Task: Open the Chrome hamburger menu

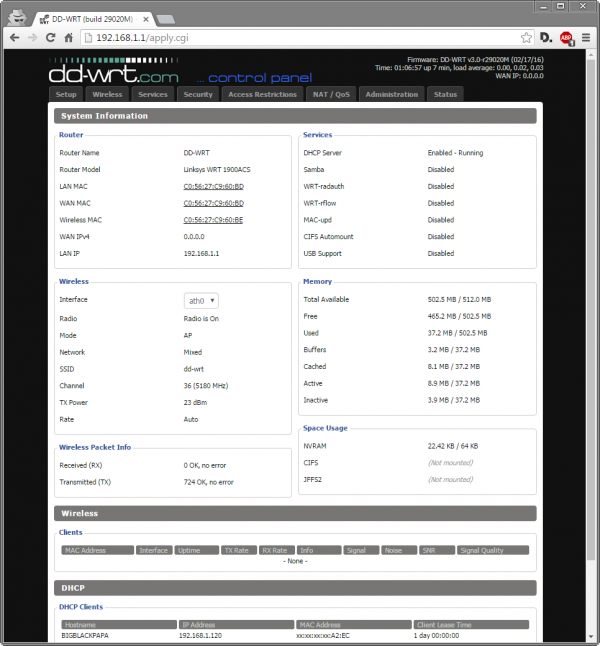Action: click(x=586, y=37)
